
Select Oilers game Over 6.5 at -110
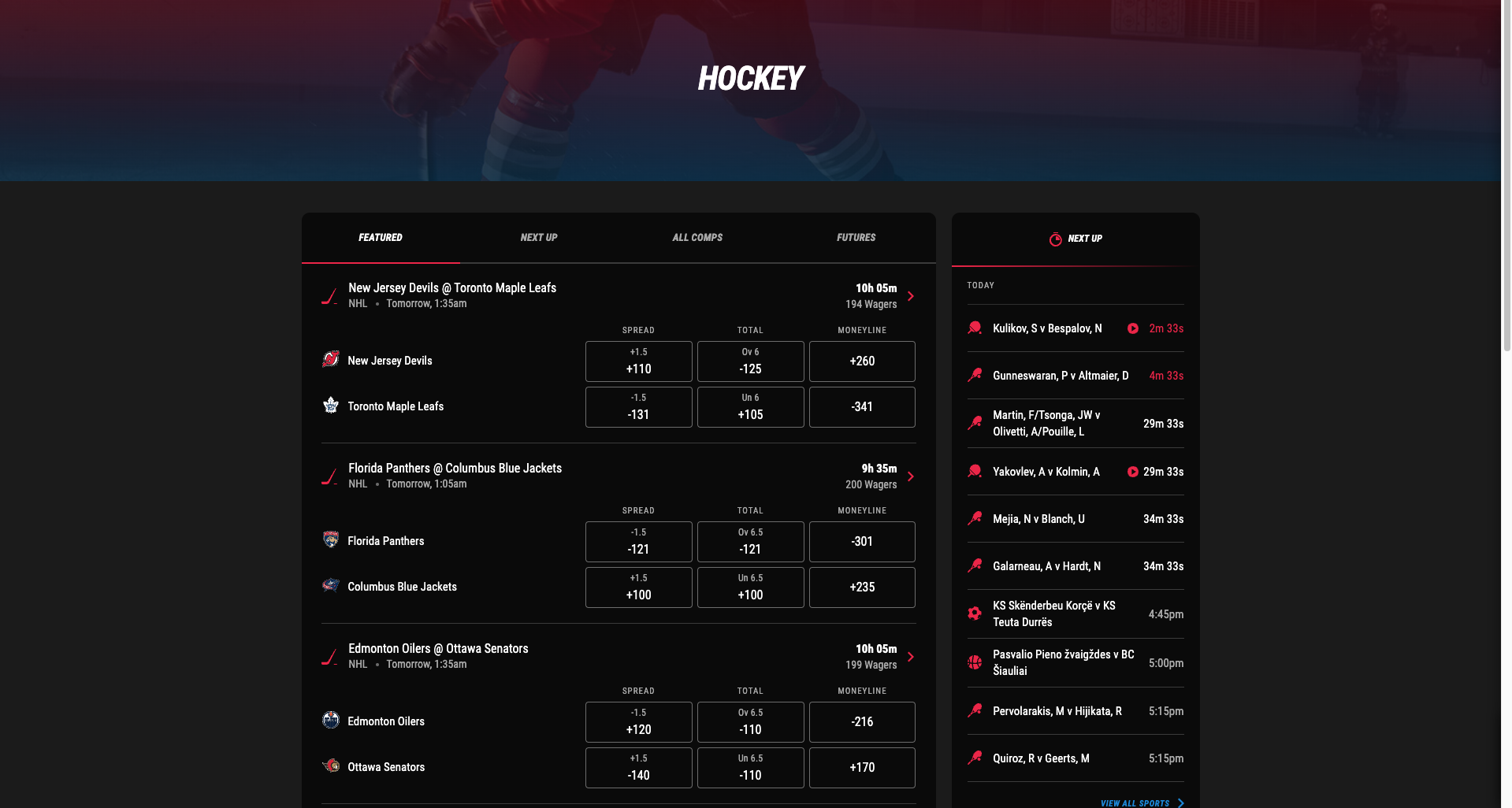click(x=751, y=722)
